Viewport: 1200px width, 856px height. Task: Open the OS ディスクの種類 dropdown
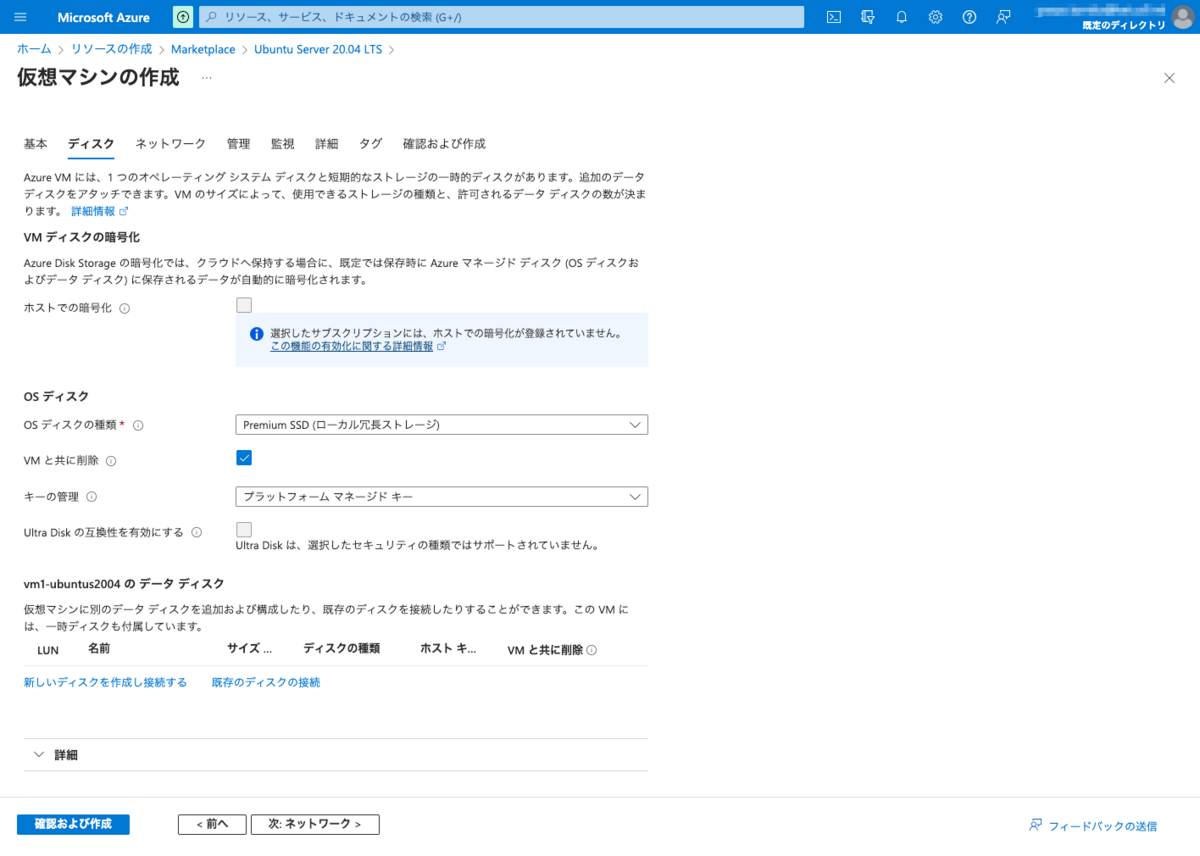[442, 425]
